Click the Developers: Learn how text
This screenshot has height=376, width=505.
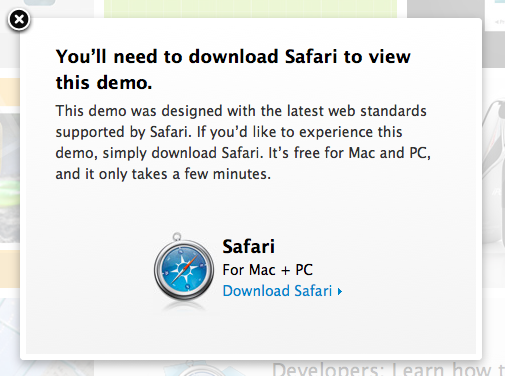click(388, 369)
